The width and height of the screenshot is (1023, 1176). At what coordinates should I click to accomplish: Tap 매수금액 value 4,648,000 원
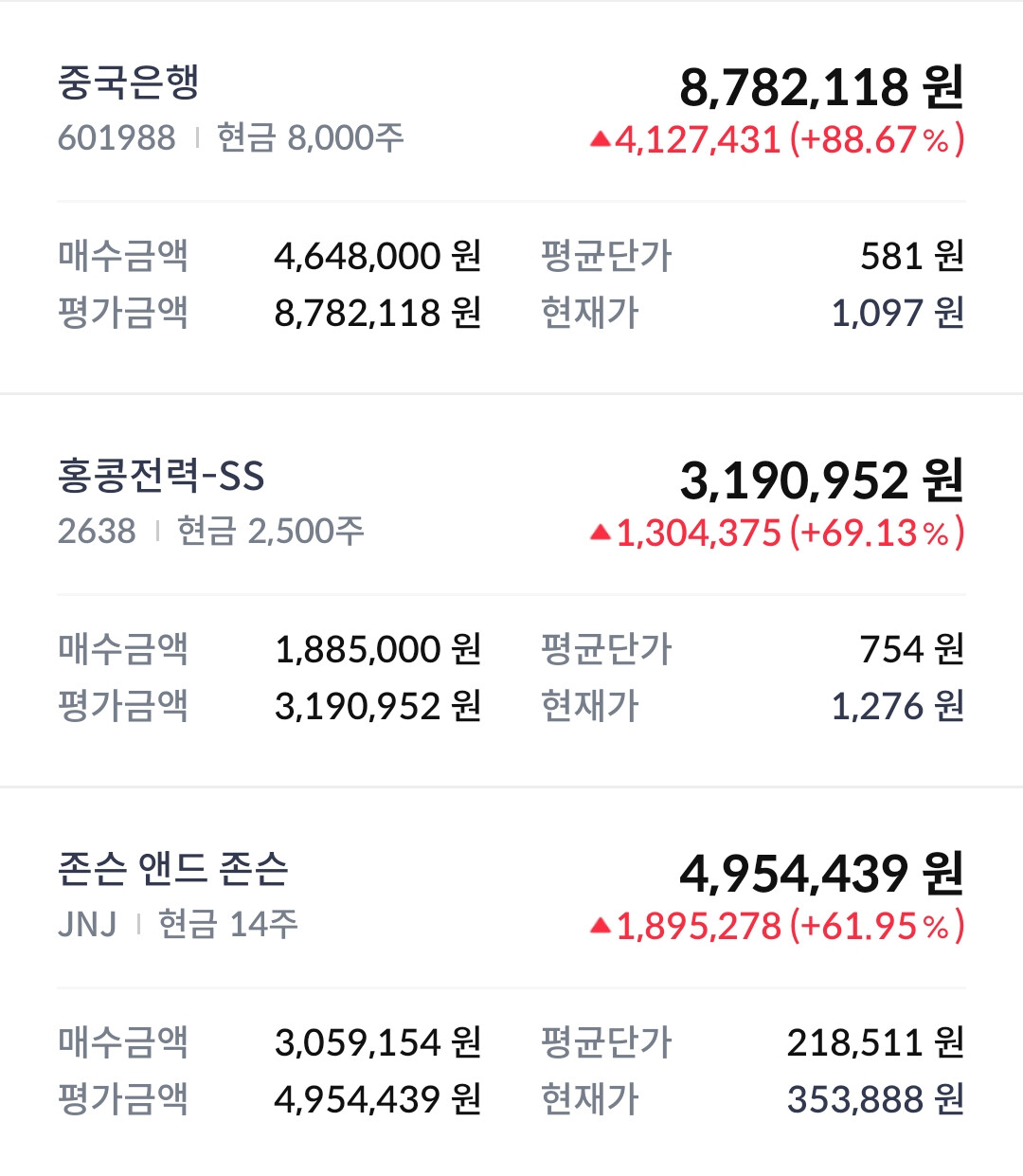click(x=378, y=256)
